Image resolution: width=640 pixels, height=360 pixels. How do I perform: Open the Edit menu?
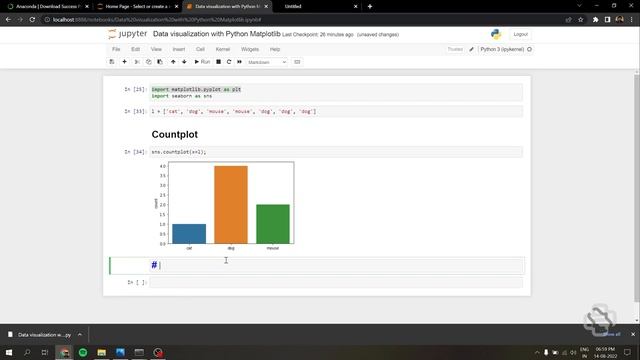pos(136,49)
